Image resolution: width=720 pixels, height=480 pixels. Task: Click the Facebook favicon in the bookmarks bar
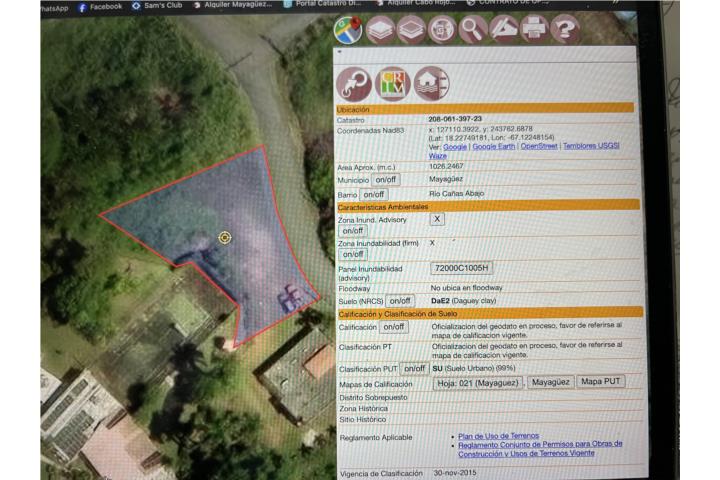click(83, 7)
